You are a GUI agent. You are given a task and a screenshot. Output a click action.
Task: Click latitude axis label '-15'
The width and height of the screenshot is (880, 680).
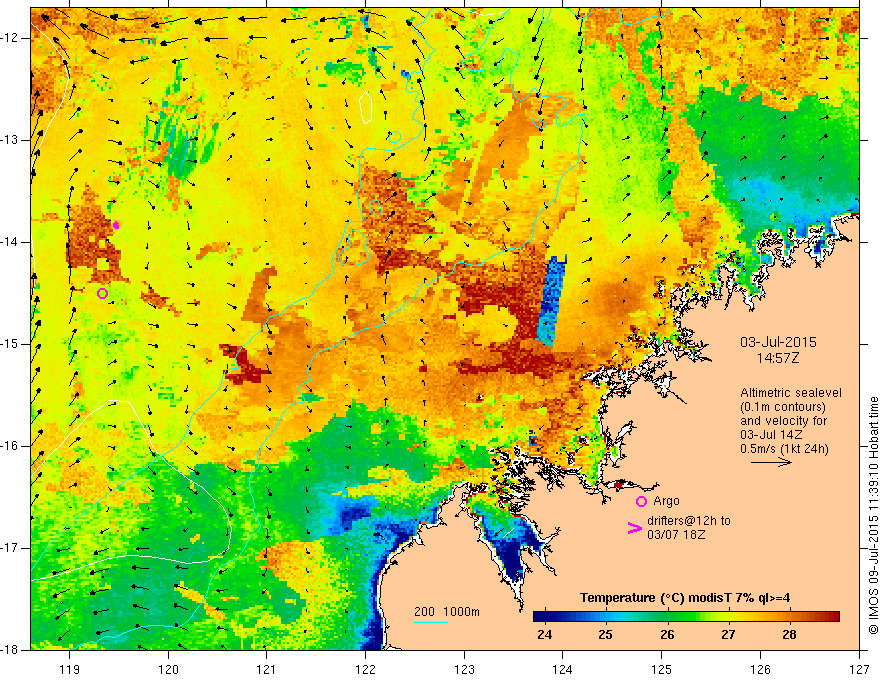[11, 344]
